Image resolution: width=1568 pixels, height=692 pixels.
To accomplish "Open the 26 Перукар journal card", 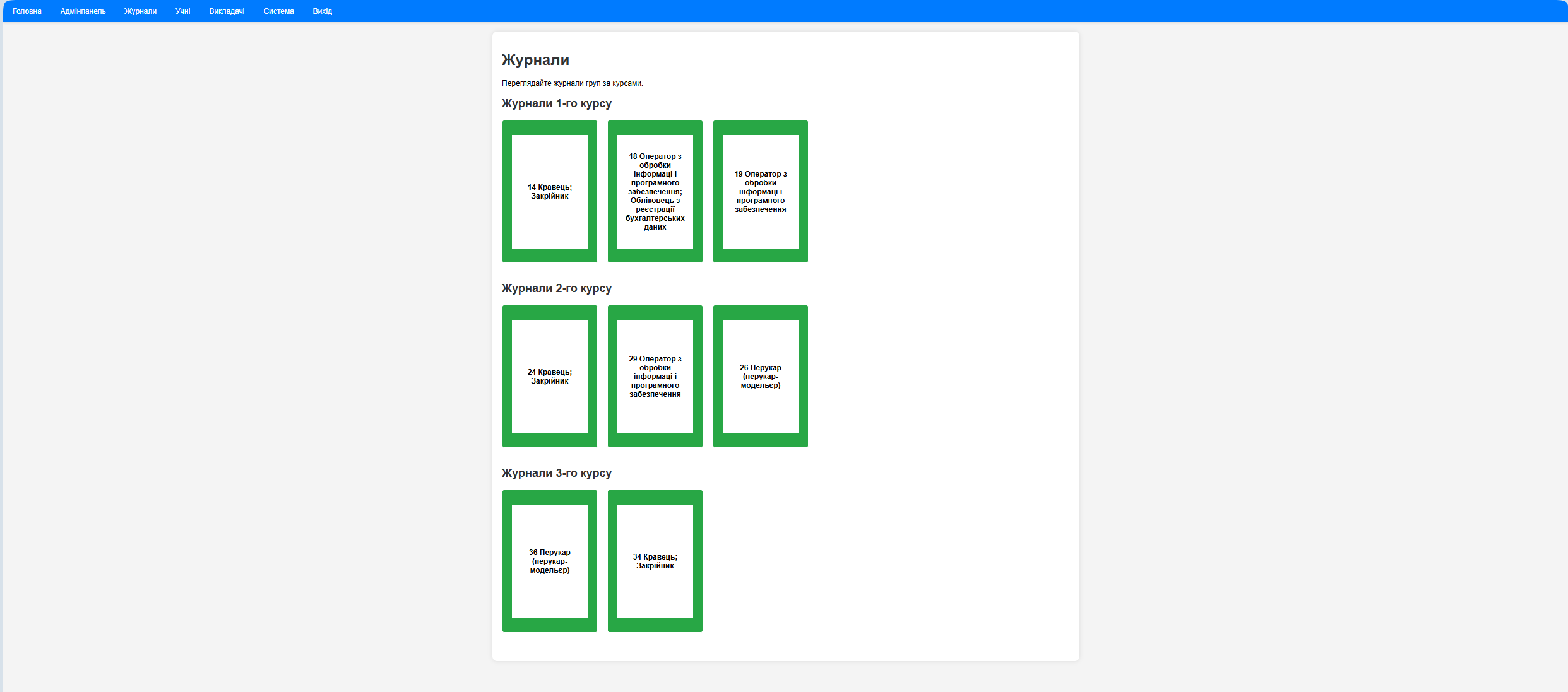I will click(760, 377).
